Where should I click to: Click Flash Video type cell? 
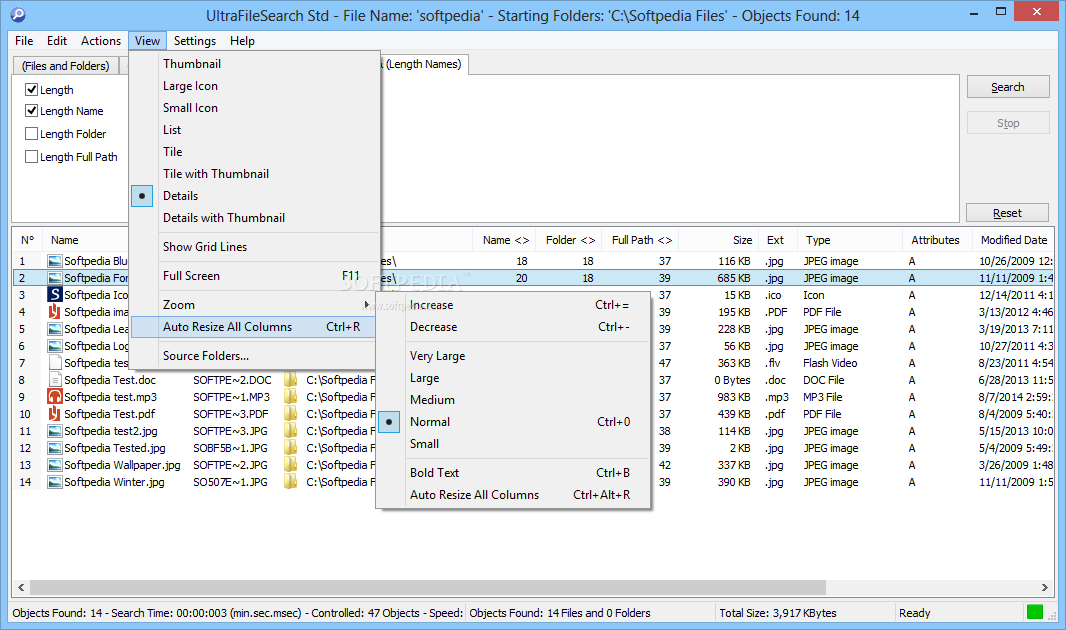pos(830,363)
